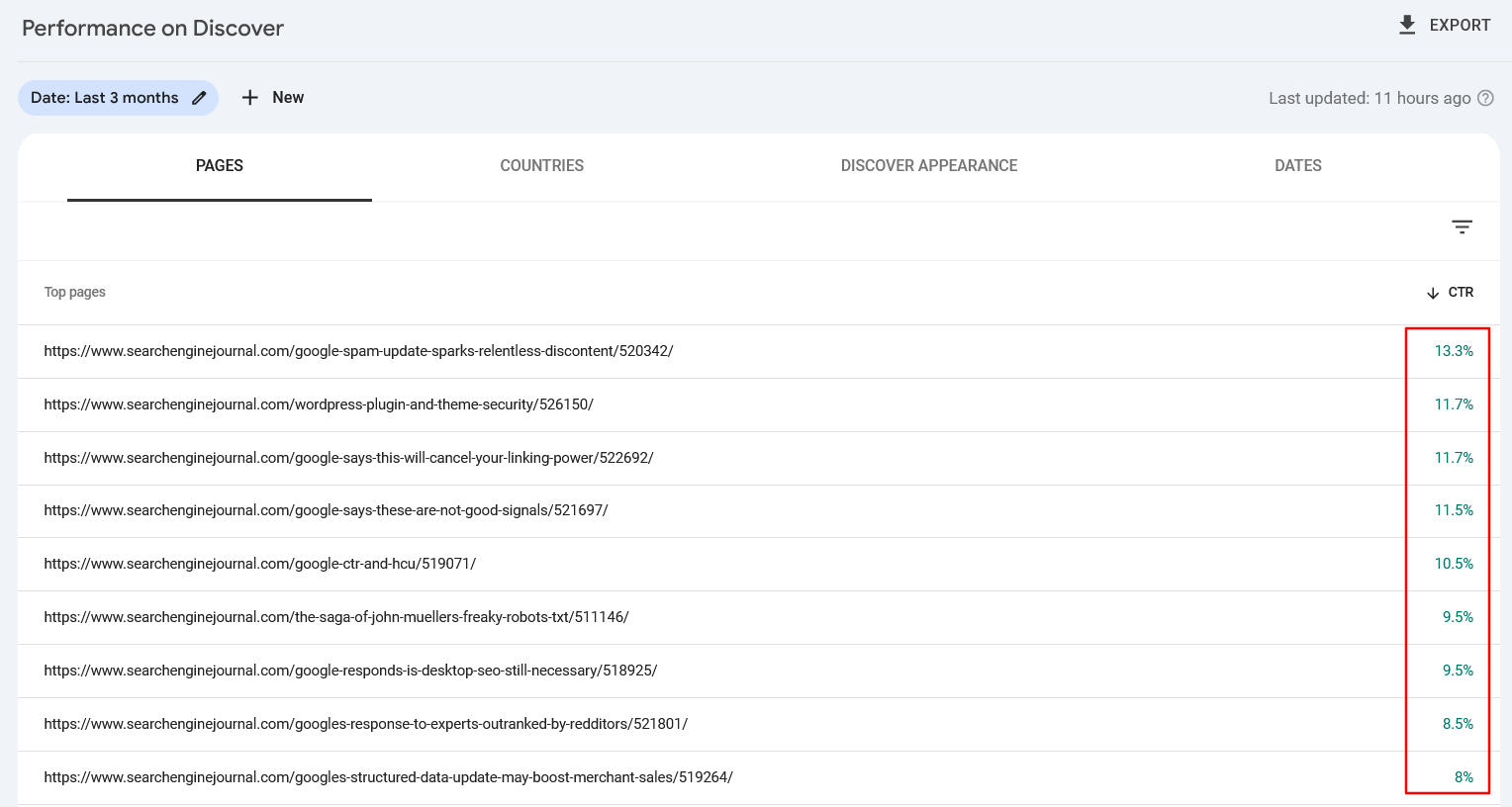Sort by the CTR column header
The width and height of the screenshot is (1512, 807).
coord(1461,293)
